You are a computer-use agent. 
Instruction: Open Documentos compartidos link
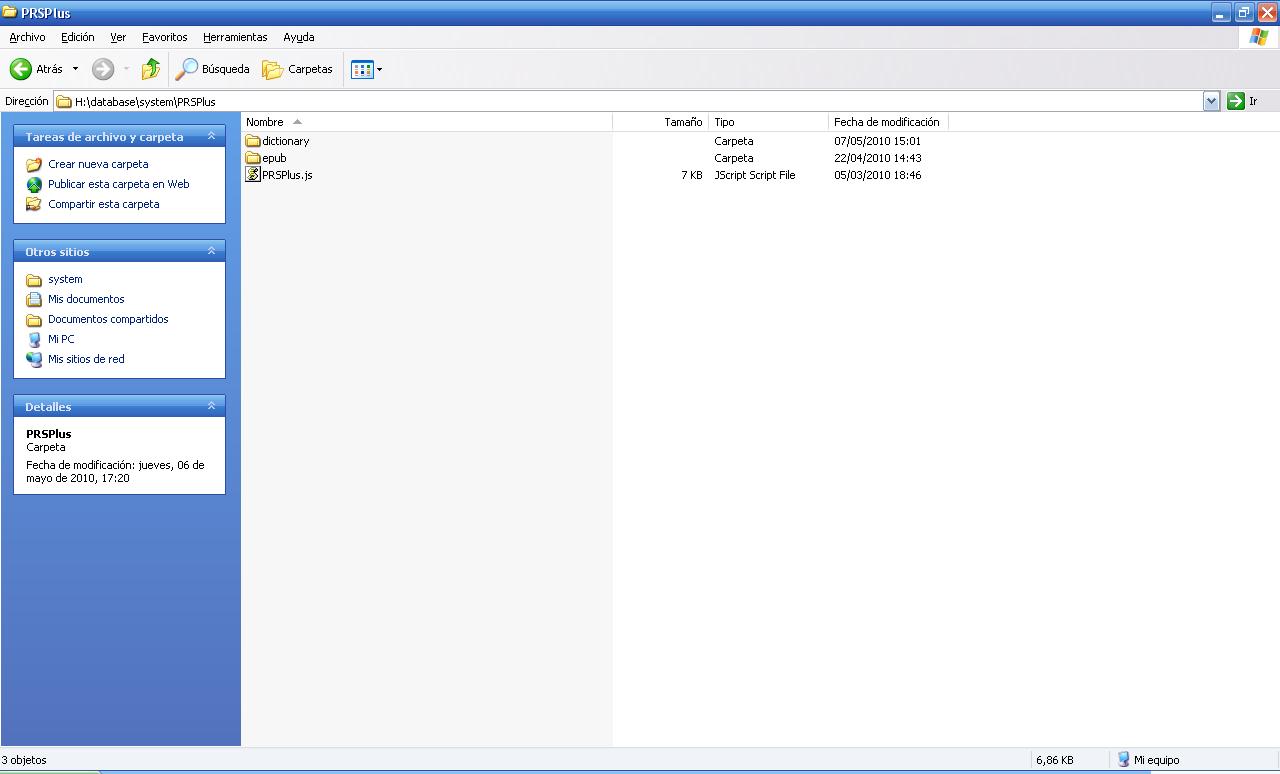(x=108, y=319)
